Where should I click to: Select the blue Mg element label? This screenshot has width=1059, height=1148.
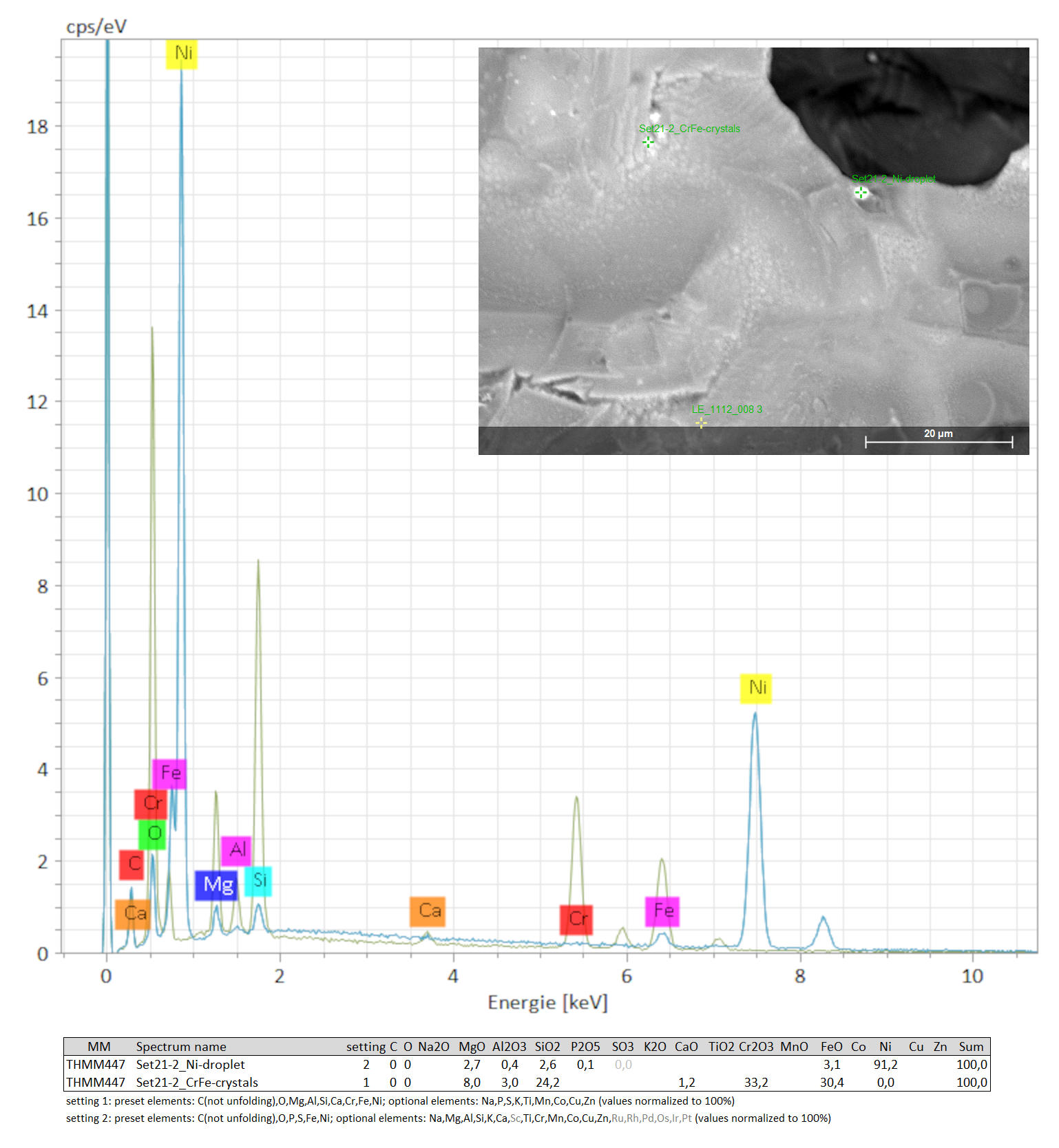pyautogui.click(x=217, y=884)
